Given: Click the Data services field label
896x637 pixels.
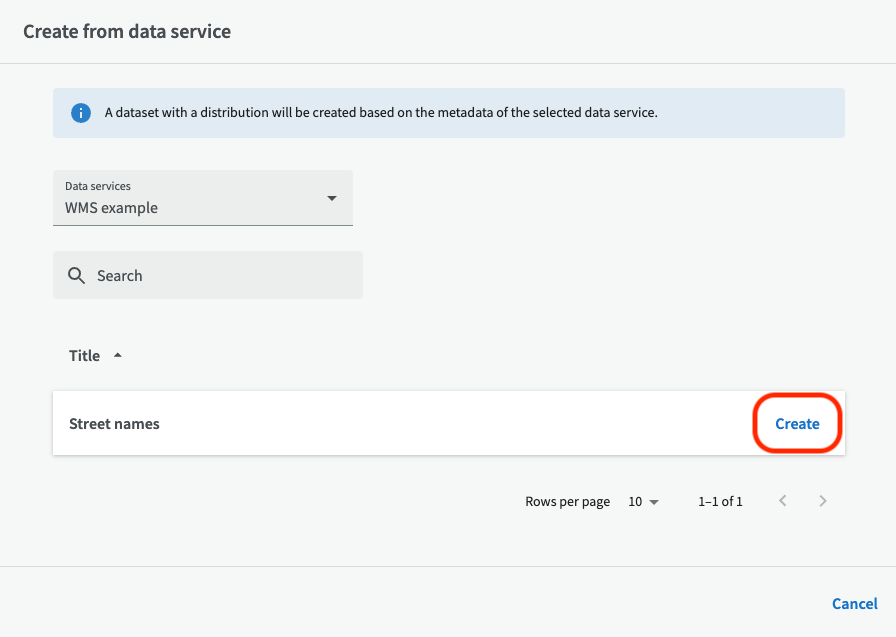Looking at the screenshot, I should pyautogui.click(x=98, y=186).
